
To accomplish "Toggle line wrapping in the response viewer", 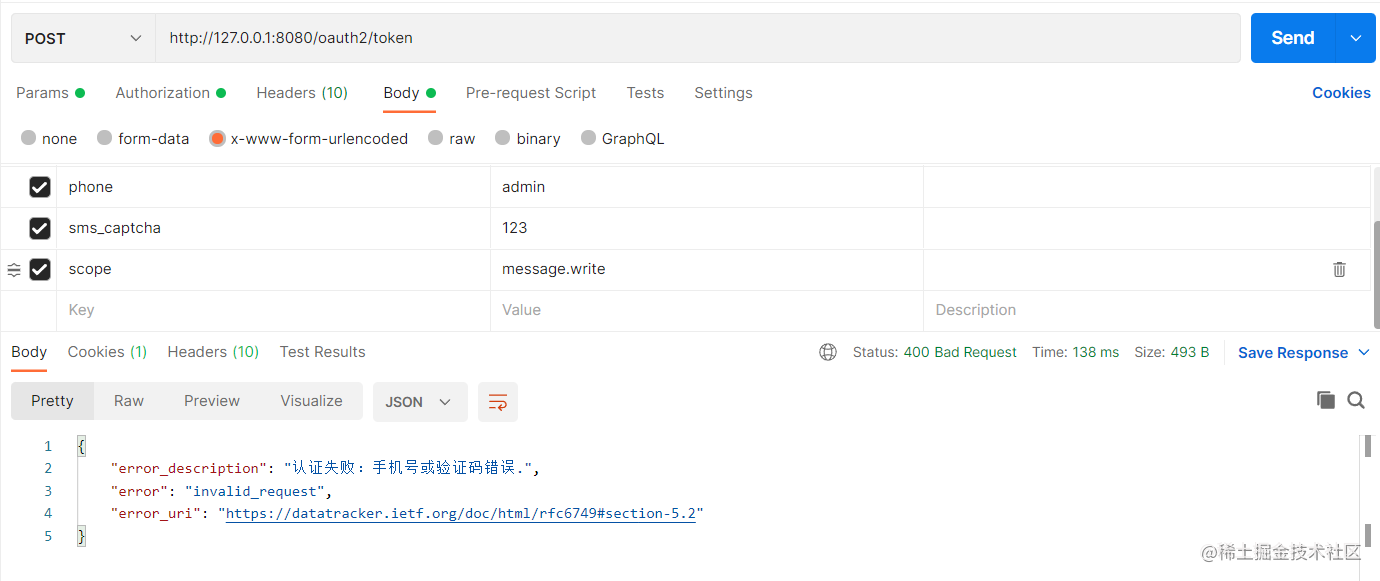I will [497, 400].
